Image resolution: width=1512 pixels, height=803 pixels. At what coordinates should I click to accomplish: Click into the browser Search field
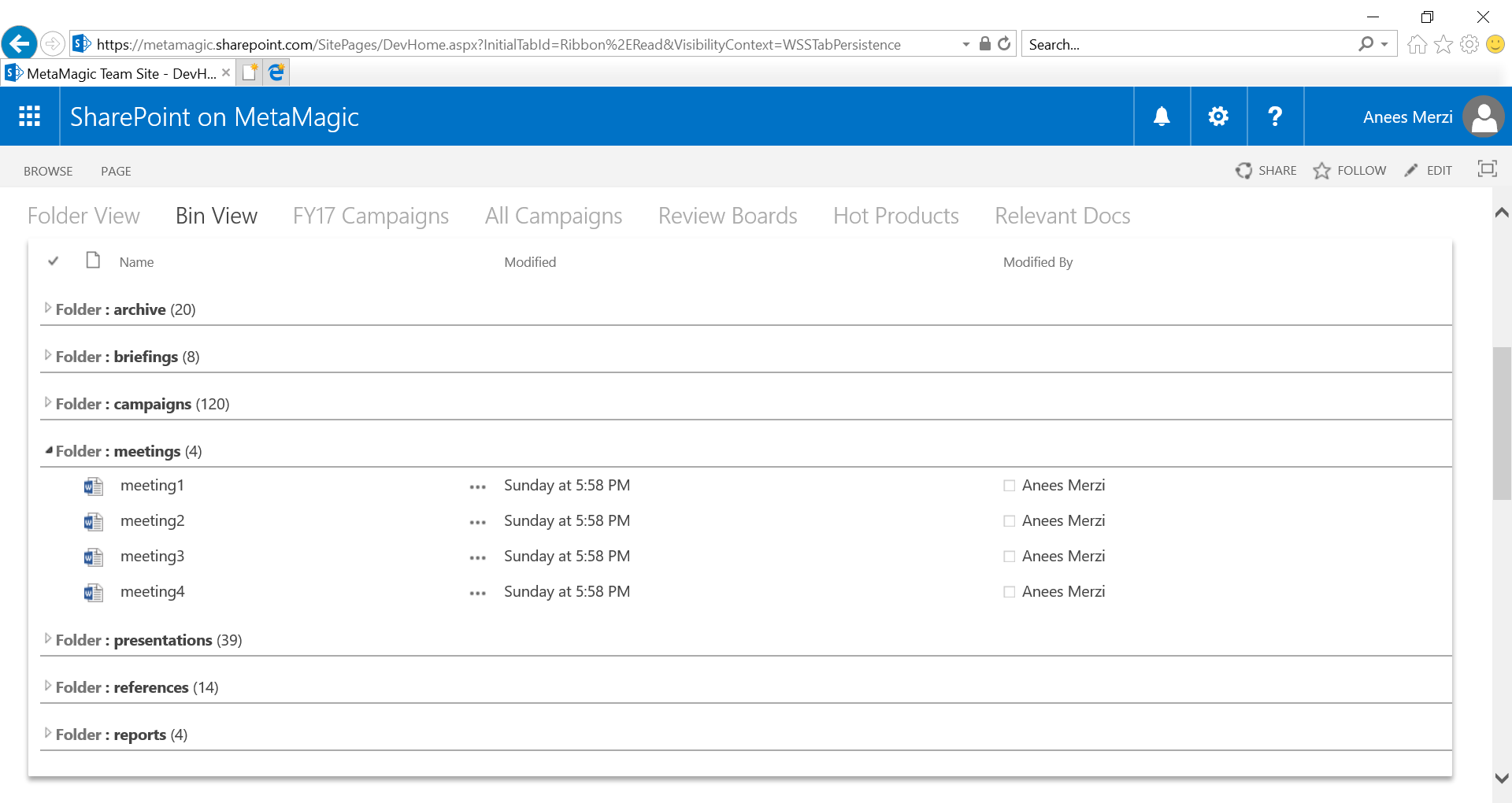pos(1189,44)
